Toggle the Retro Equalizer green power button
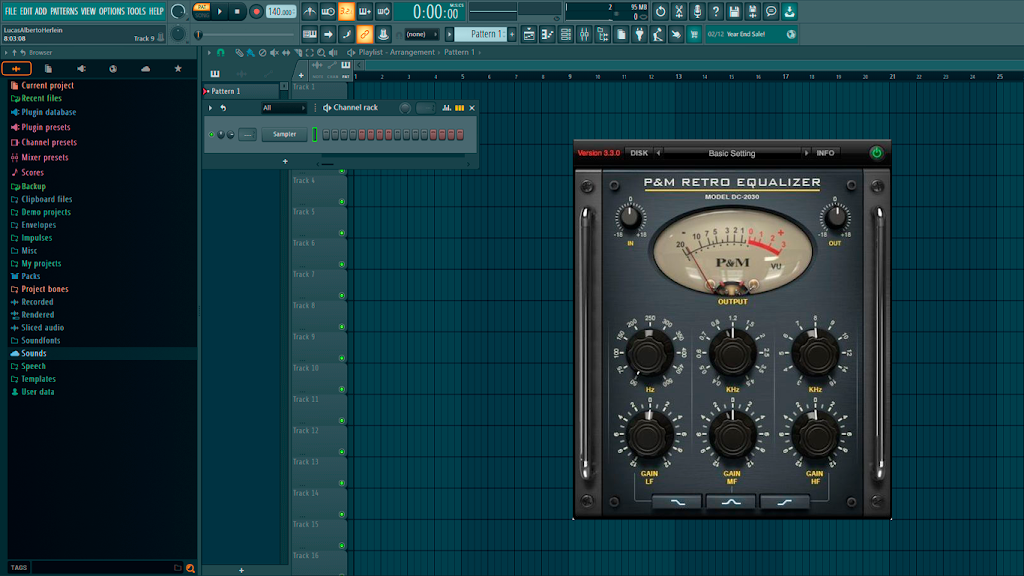The height and width of the screenshot is (576, 1024). point(876,153)
